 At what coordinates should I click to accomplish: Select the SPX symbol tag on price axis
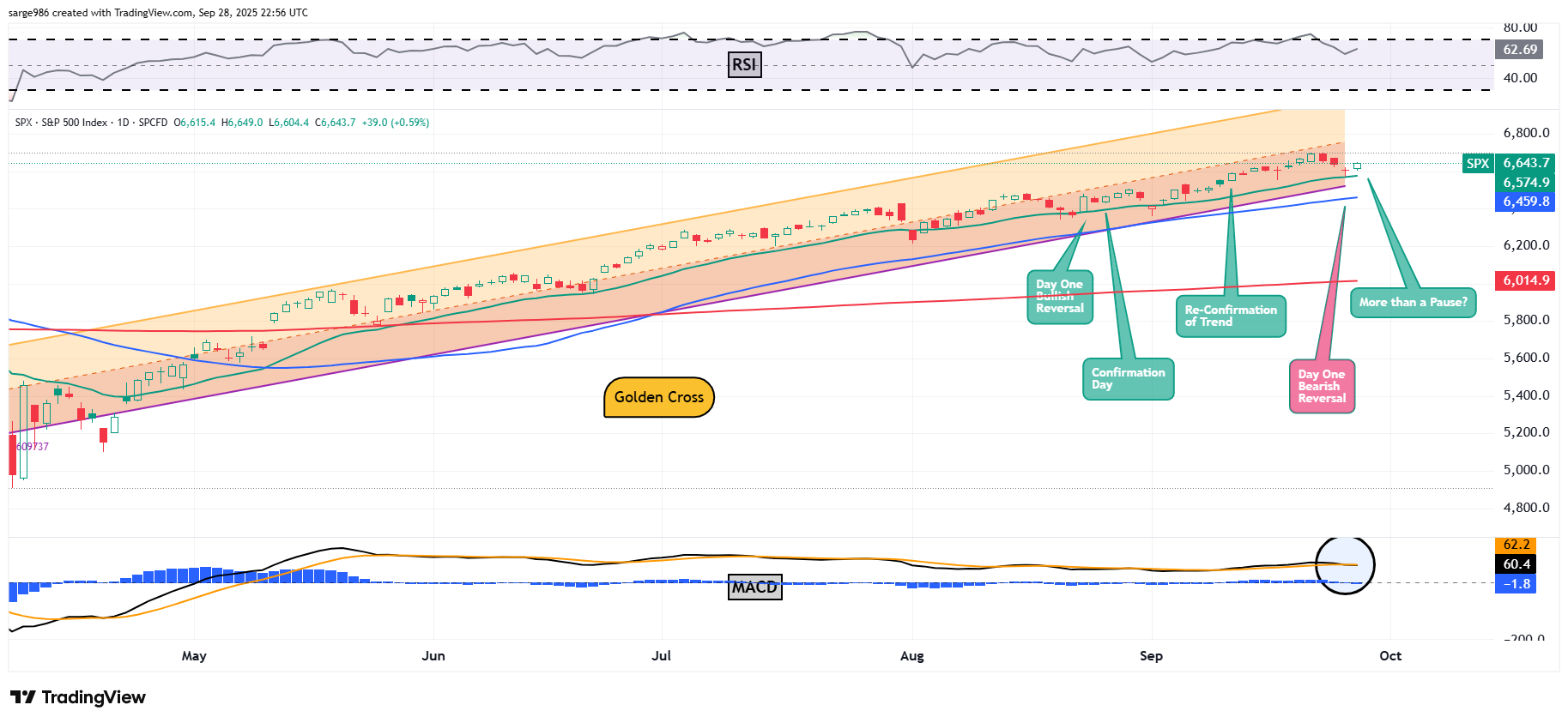[1478, 163]
